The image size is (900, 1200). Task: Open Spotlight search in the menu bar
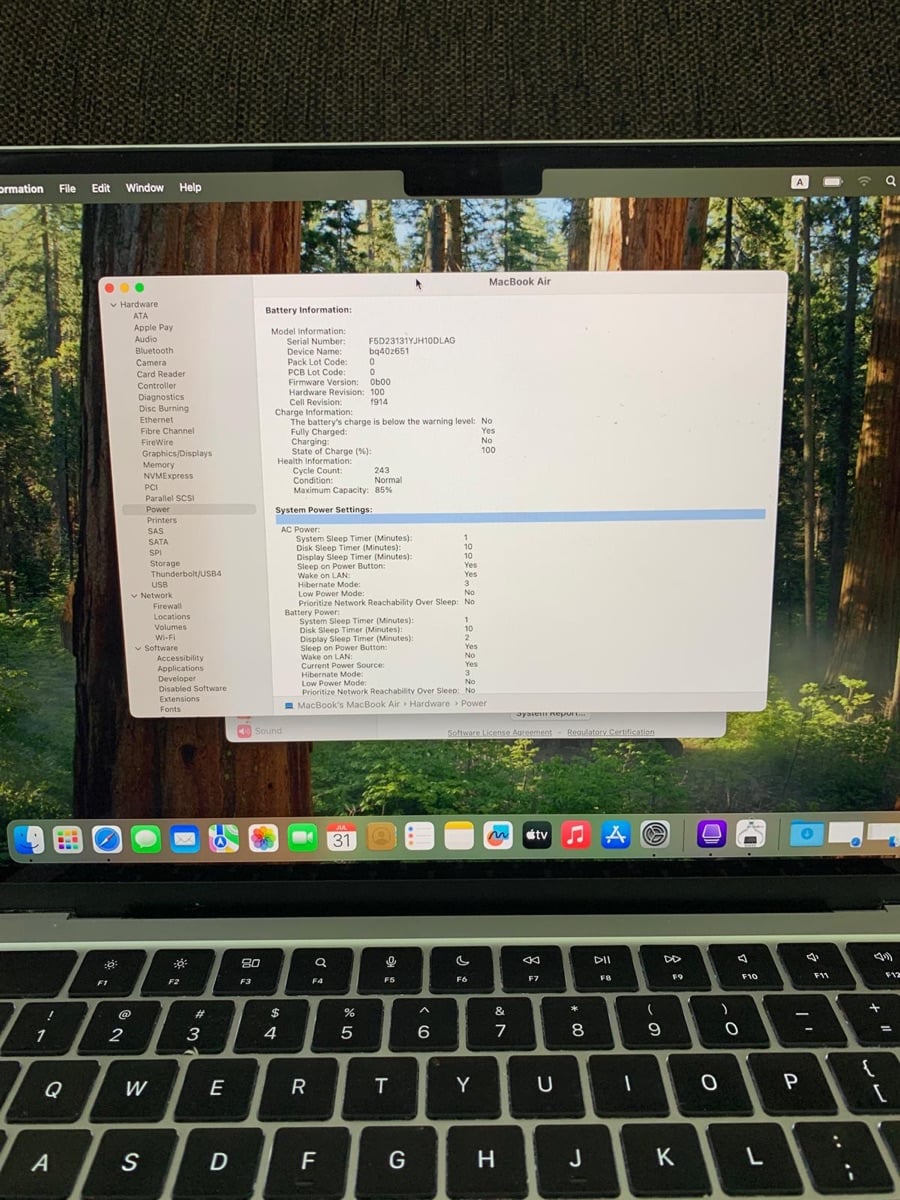pos(890,181)
